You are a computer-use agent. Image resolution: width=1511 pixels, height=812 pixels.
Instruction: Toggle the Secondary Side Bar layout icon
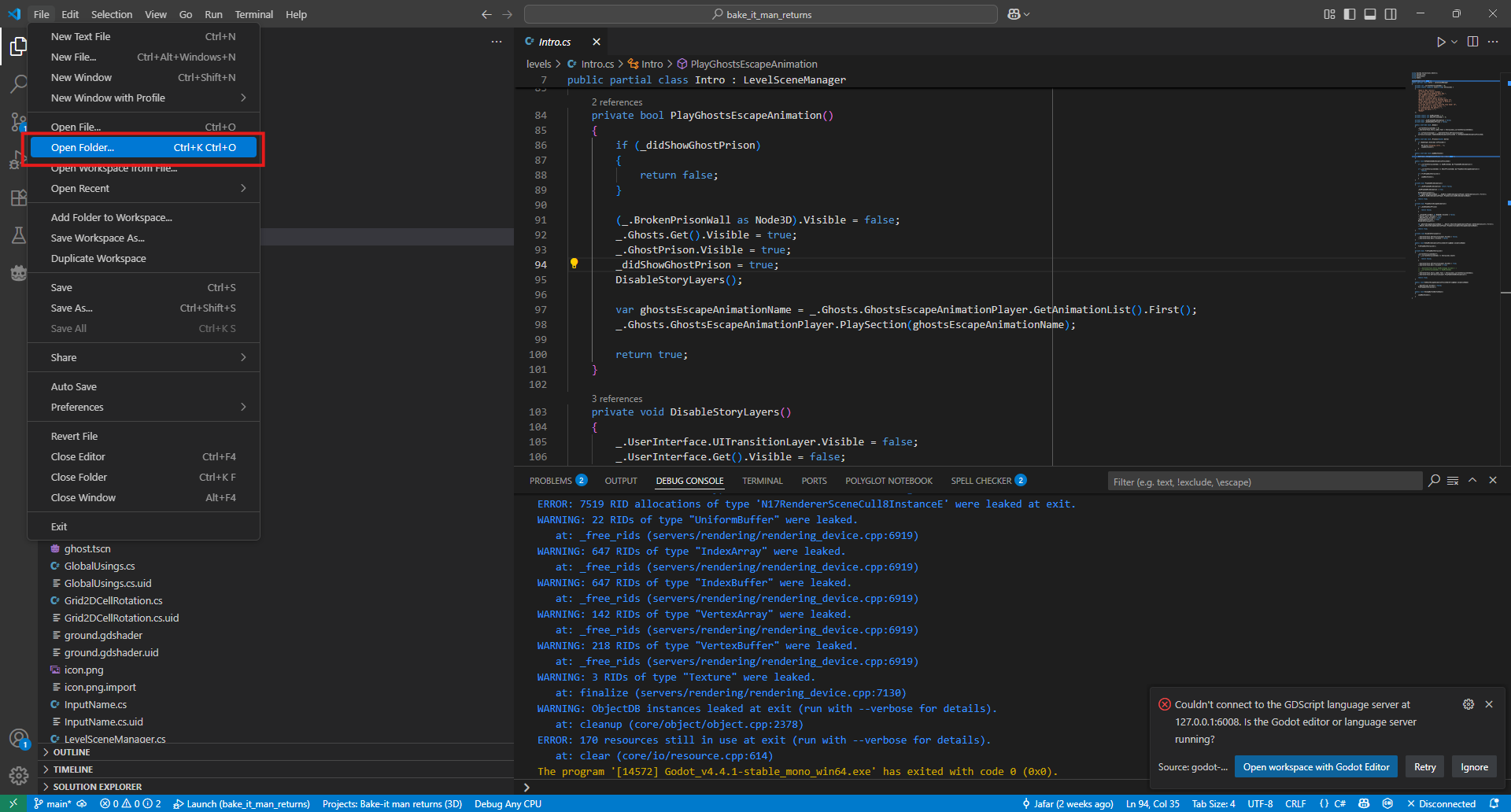(1391, 14)
